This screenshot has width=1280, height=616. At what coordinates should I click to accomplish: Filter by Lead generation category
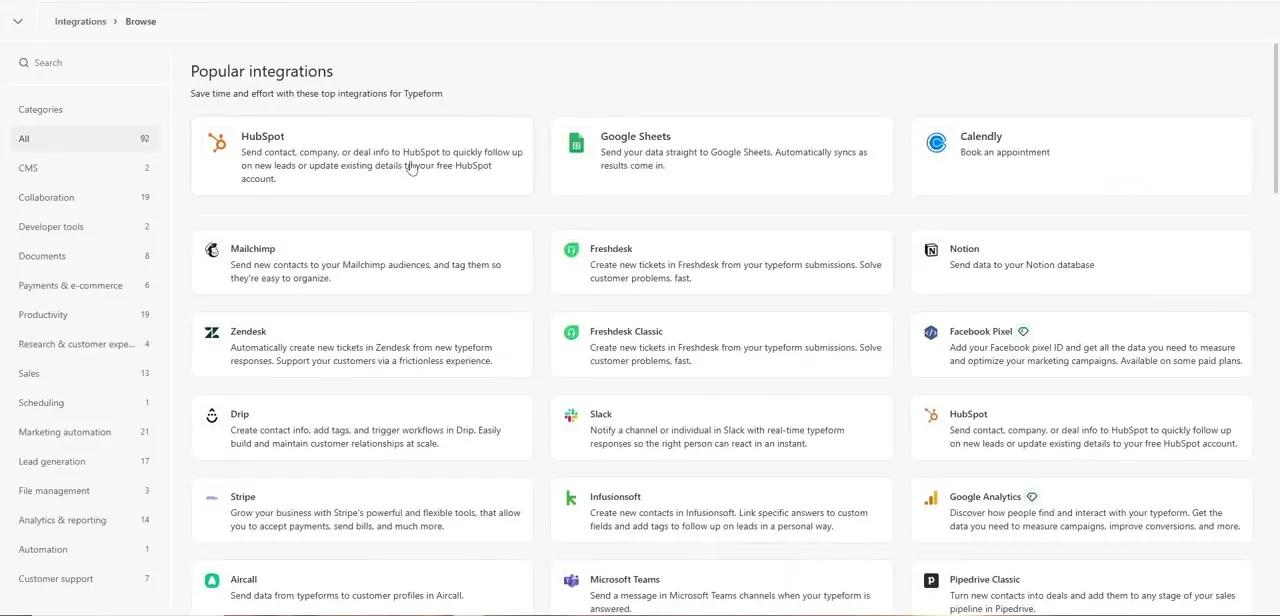point(84,461)
